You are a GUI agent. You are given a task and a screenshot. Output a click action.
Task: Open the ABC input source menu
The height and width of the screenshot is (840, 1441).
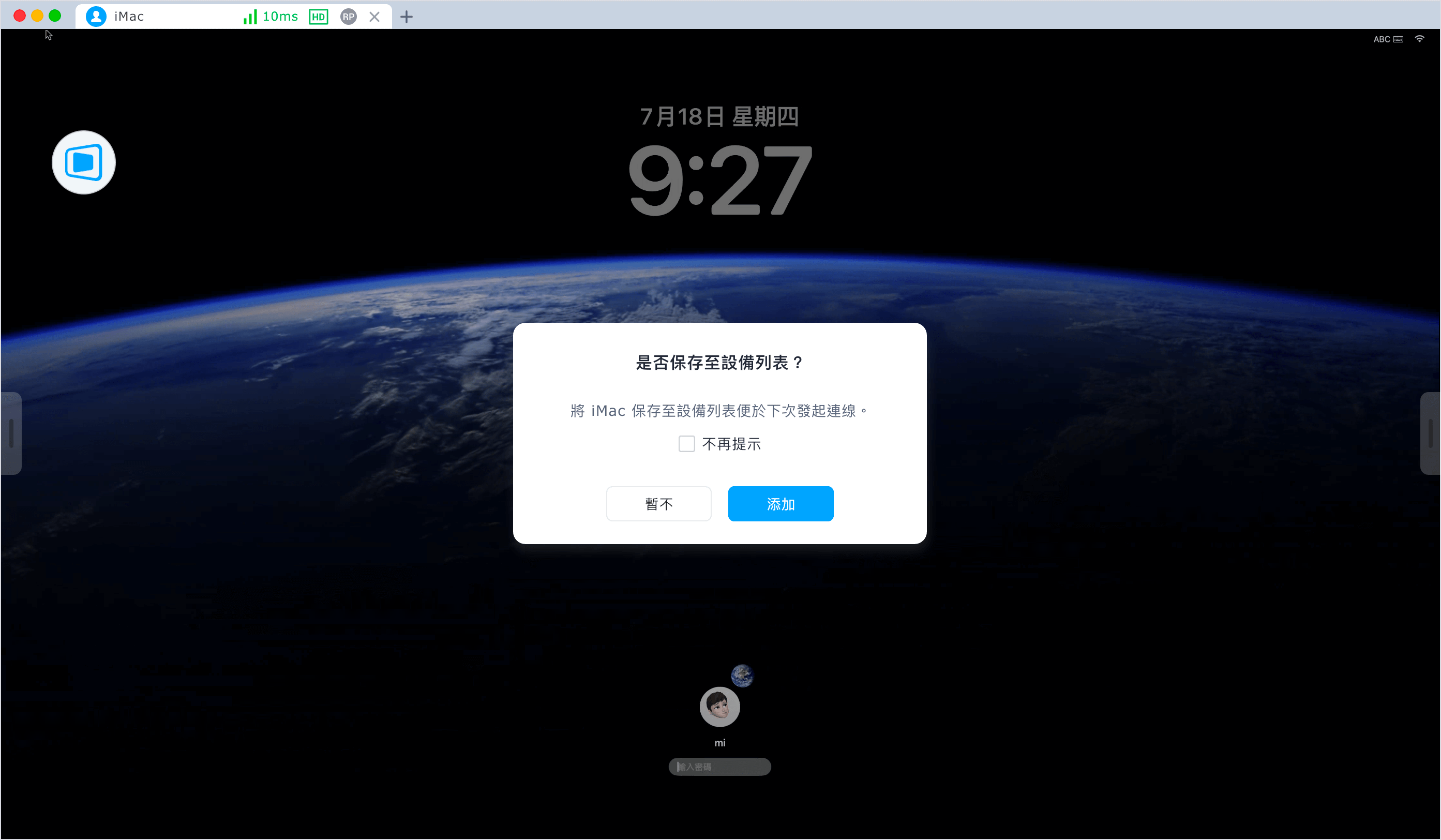(1388, 39)
